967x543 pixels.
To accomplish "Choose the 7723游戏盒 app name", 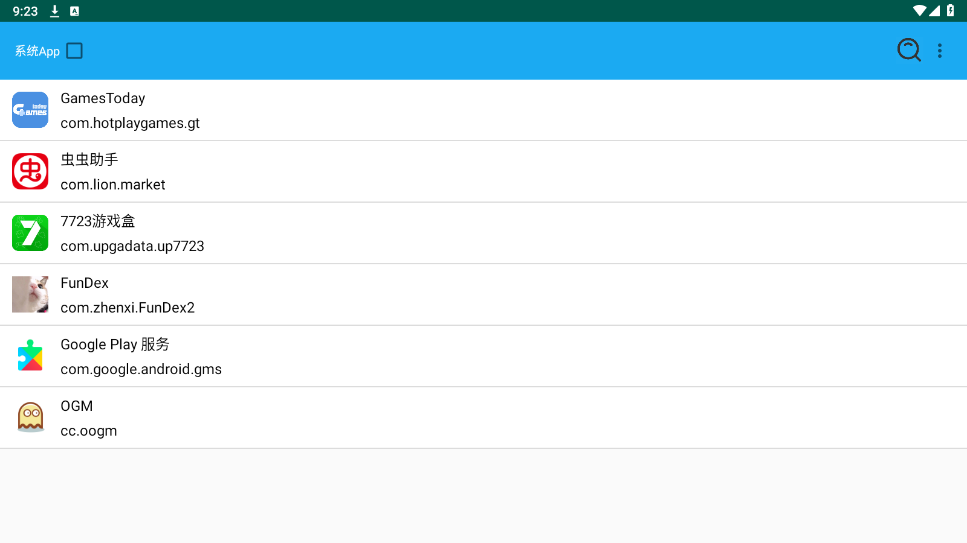I will pyautogui.click(x=98, y=221).
